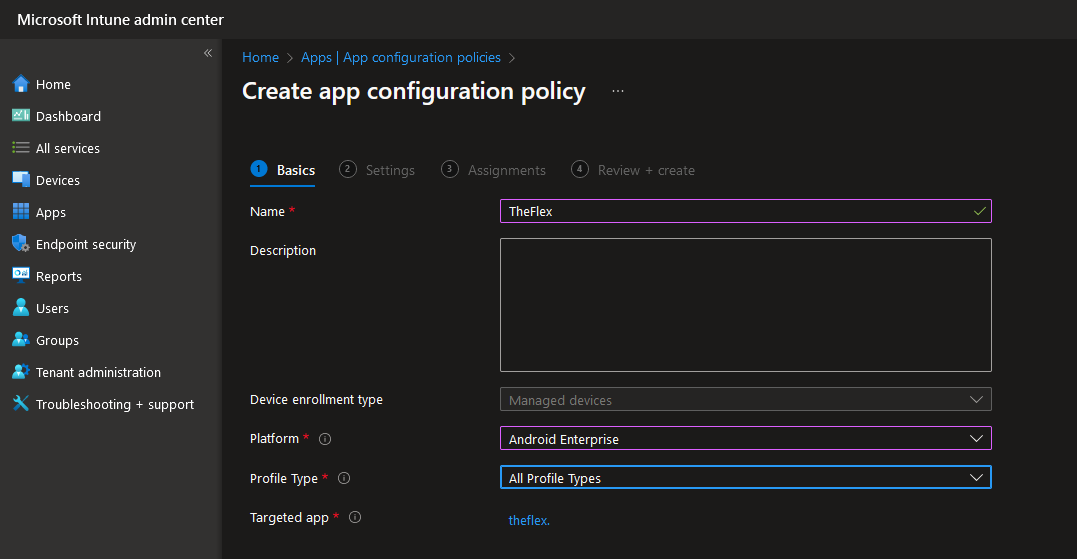Click Microsoft Intune admin center title
Image resolution: width=1077 pixels, height=559 pixels.
click(120, 20)
